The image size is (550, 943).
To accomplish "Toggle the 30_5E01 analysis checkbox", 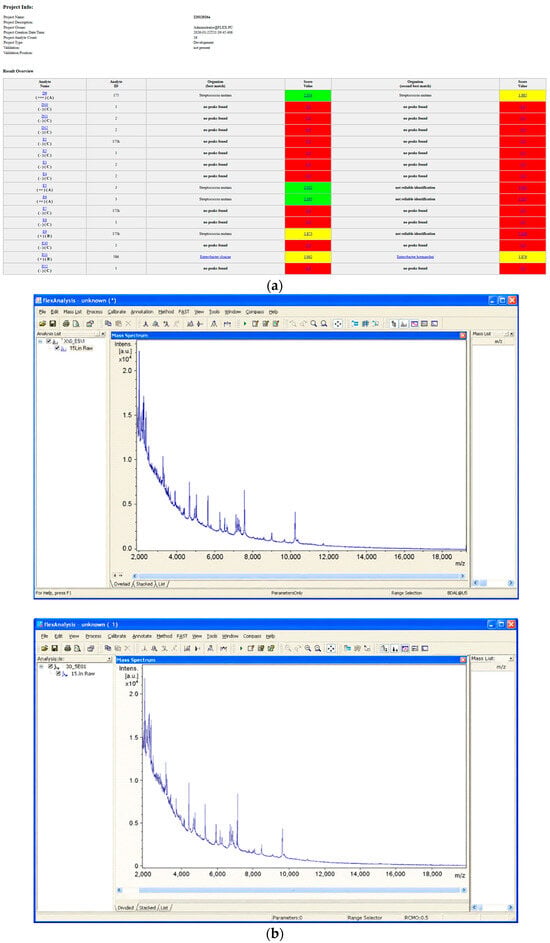I will click(50, 667).
